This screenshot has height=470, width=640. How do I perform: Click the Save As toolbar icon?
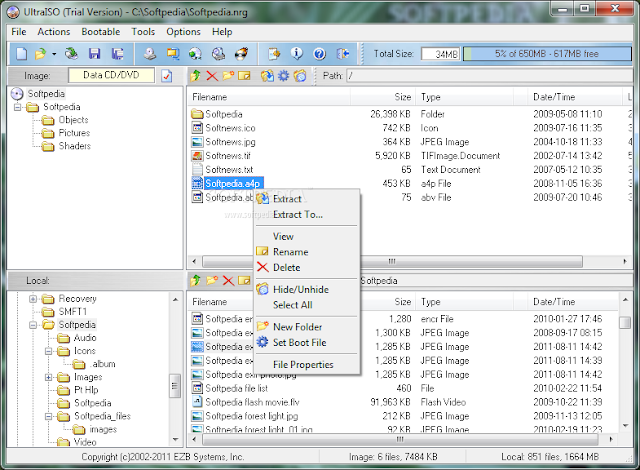(118, 54)
